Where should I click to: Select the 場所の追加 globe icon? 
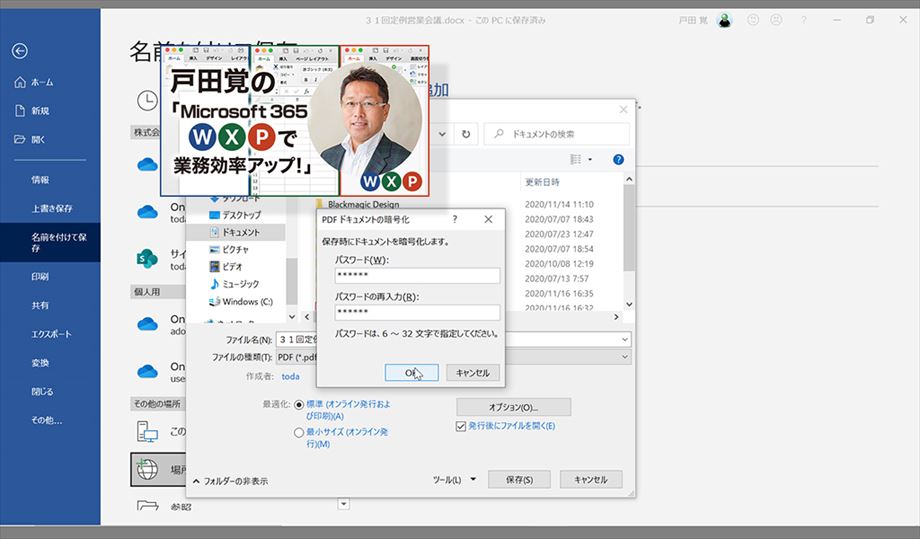[x=147, y=469]
